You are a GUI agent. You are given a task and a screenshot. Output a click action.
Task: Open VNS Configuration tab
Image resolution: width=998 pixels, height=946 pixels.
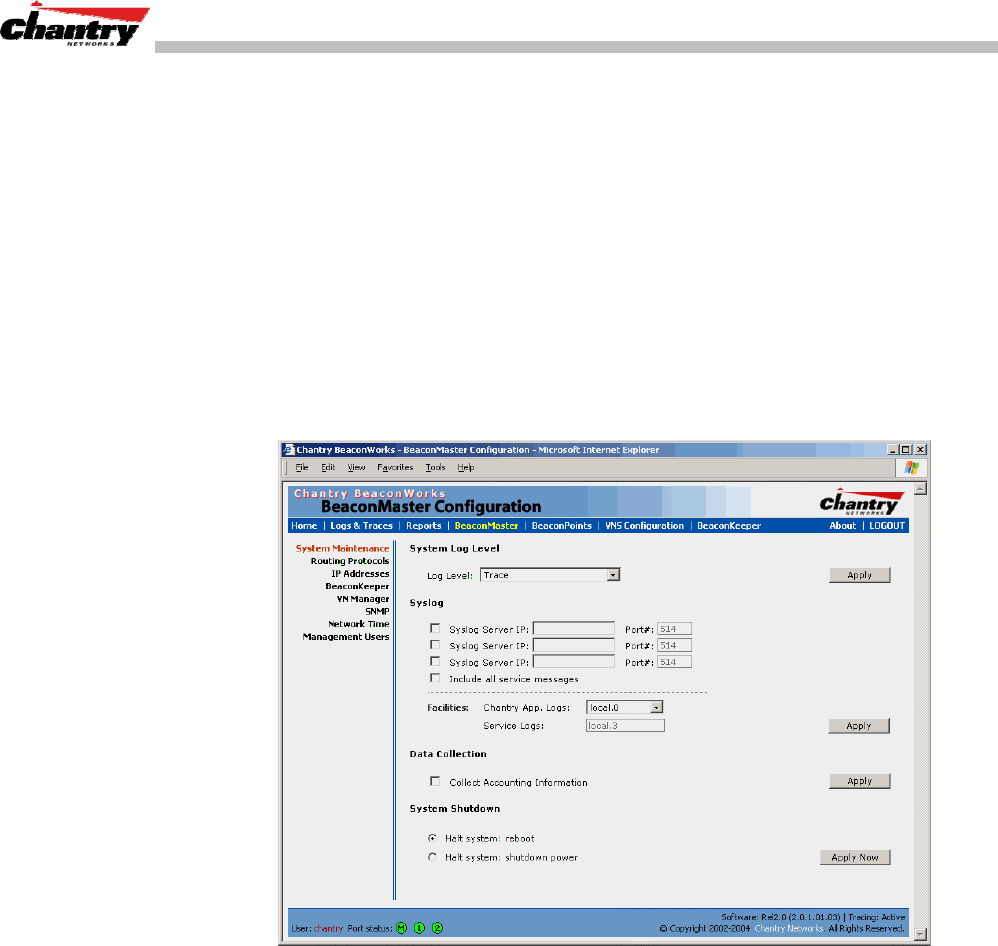tap(644, 526)
